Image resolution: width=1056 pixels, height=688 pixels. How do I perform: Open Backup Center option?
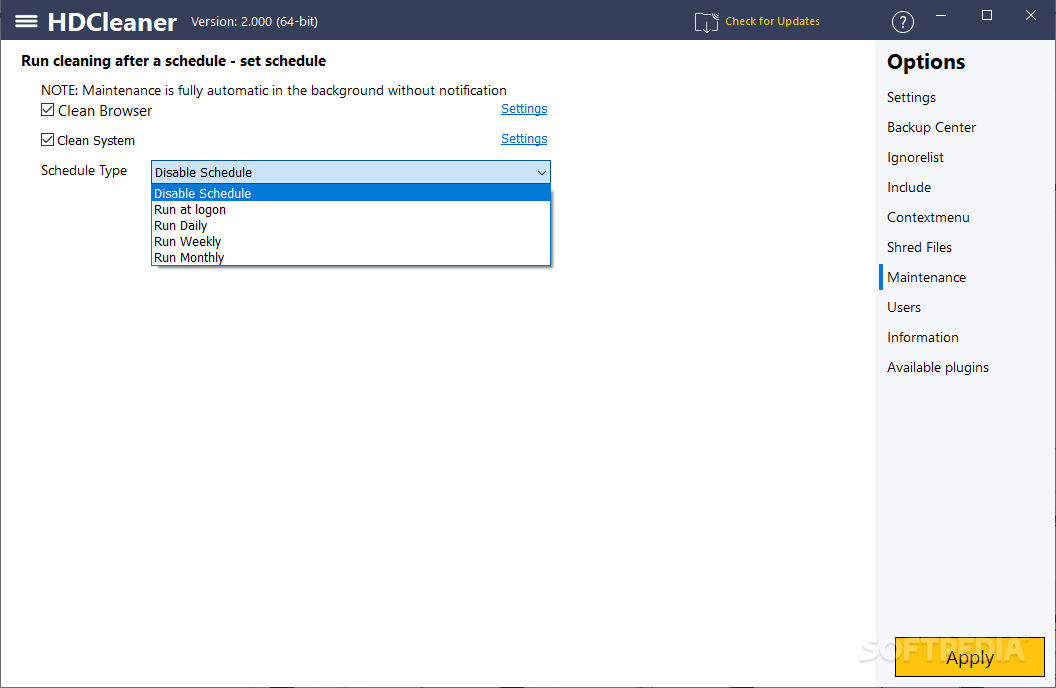[x=931, y=127]
